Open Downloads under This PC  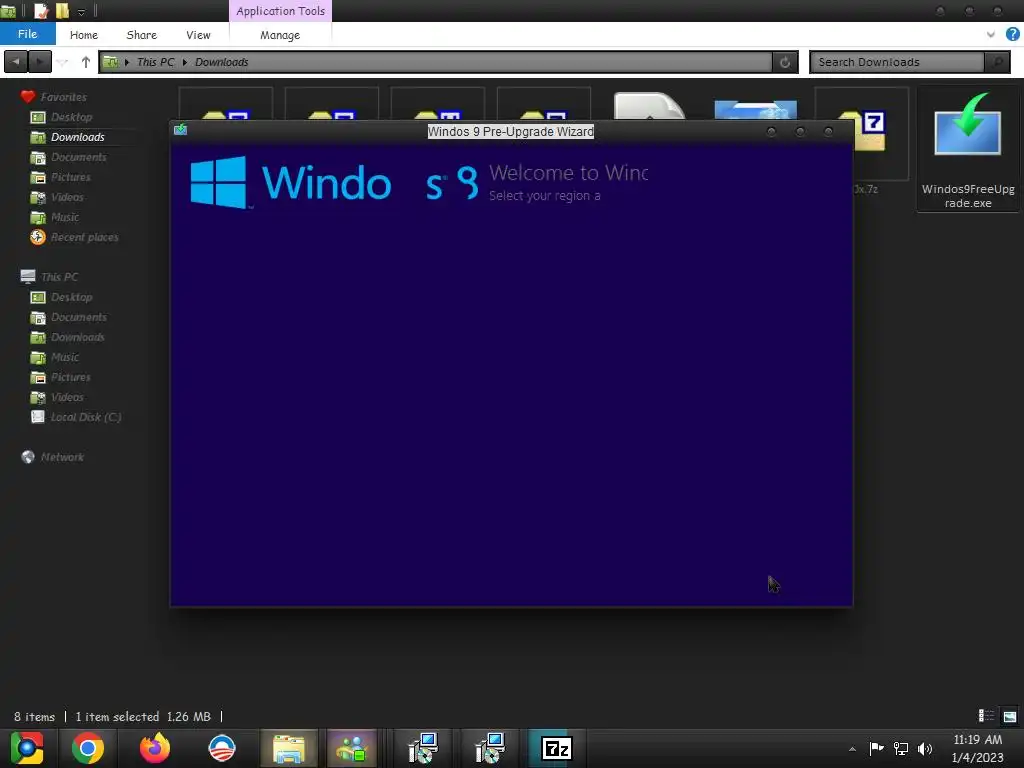(x=67, y=337)
